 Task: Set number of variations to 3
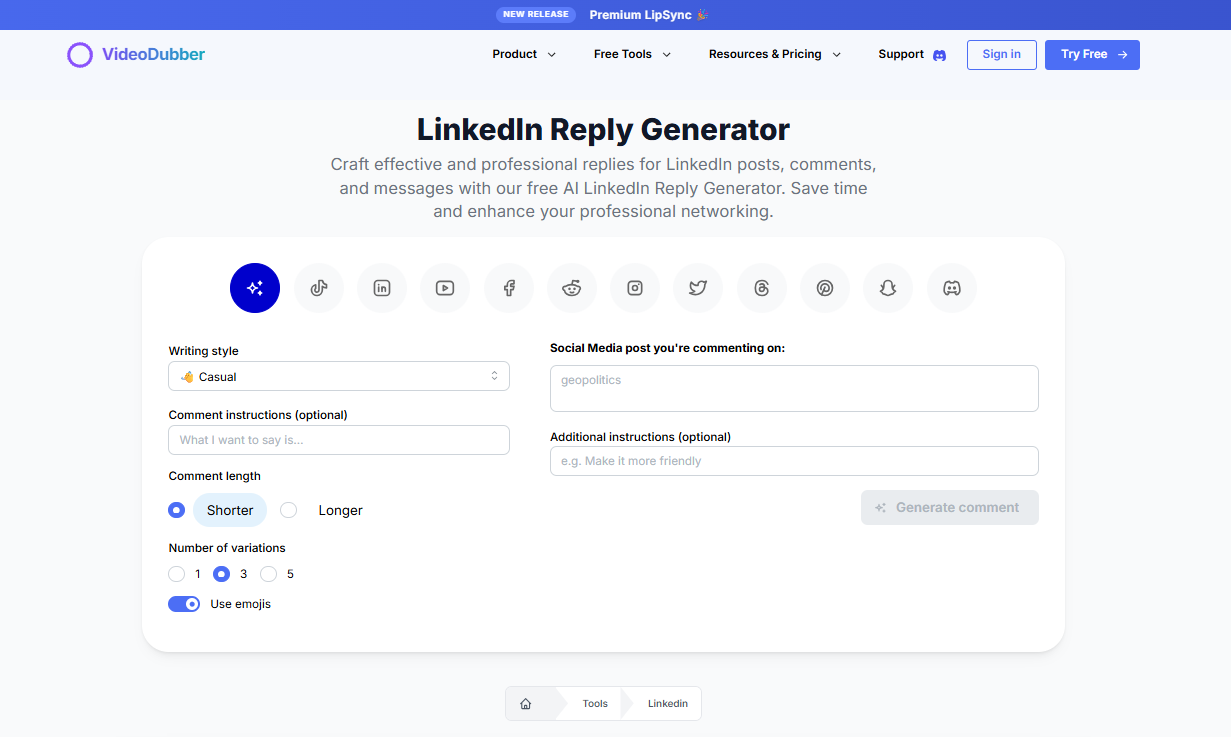point(222,574)
